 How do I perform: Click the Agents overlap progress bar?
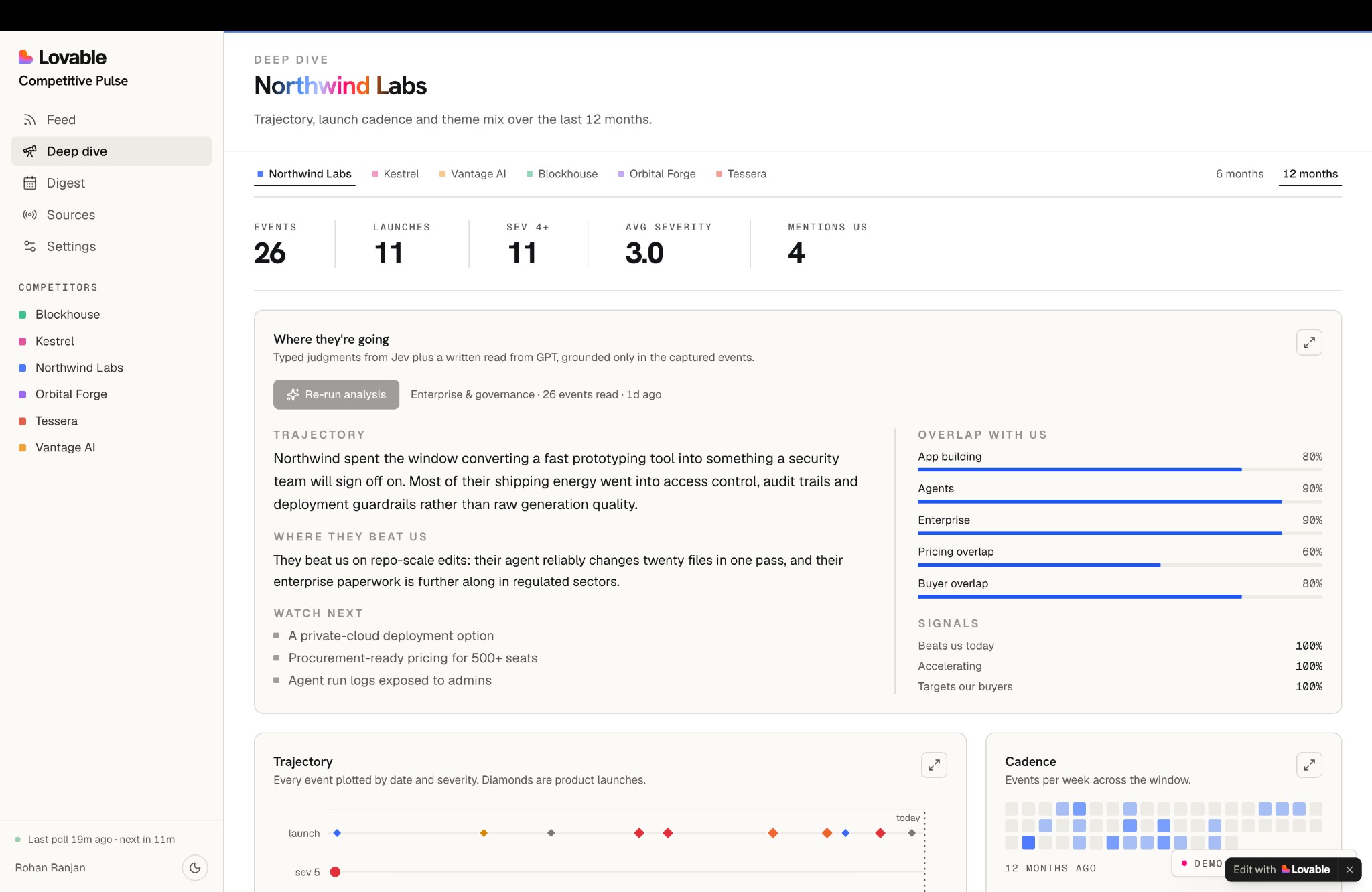click(1120, 502)
